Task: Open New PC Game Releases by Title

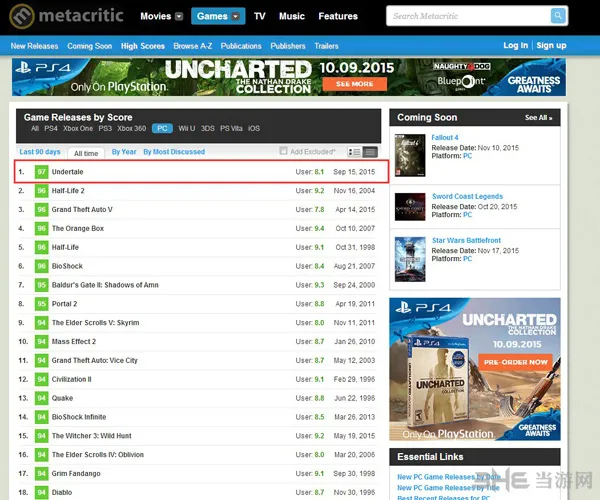Action: coord(448,488)
